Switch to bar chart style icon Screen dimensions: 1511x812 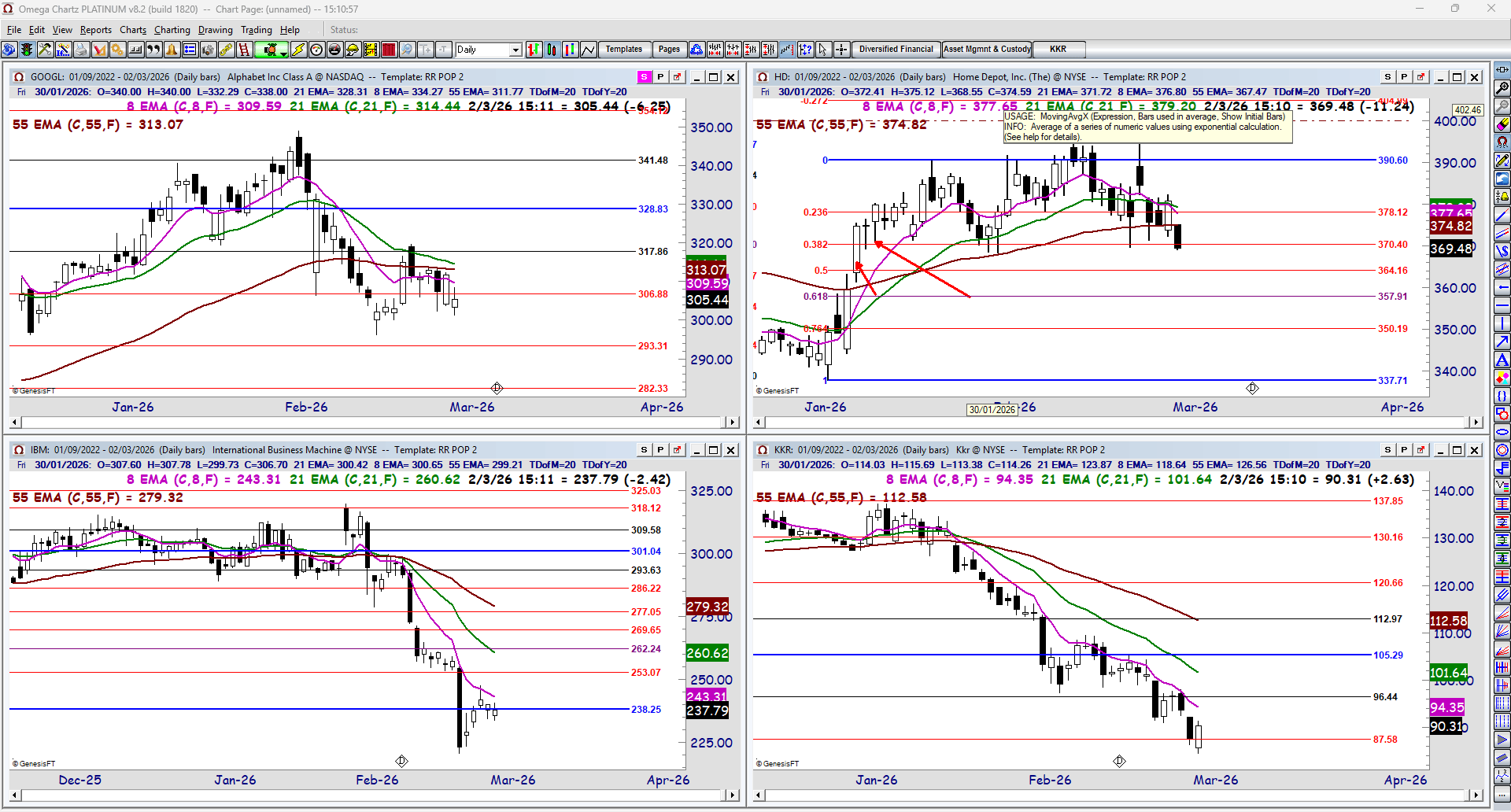(534, 50)
